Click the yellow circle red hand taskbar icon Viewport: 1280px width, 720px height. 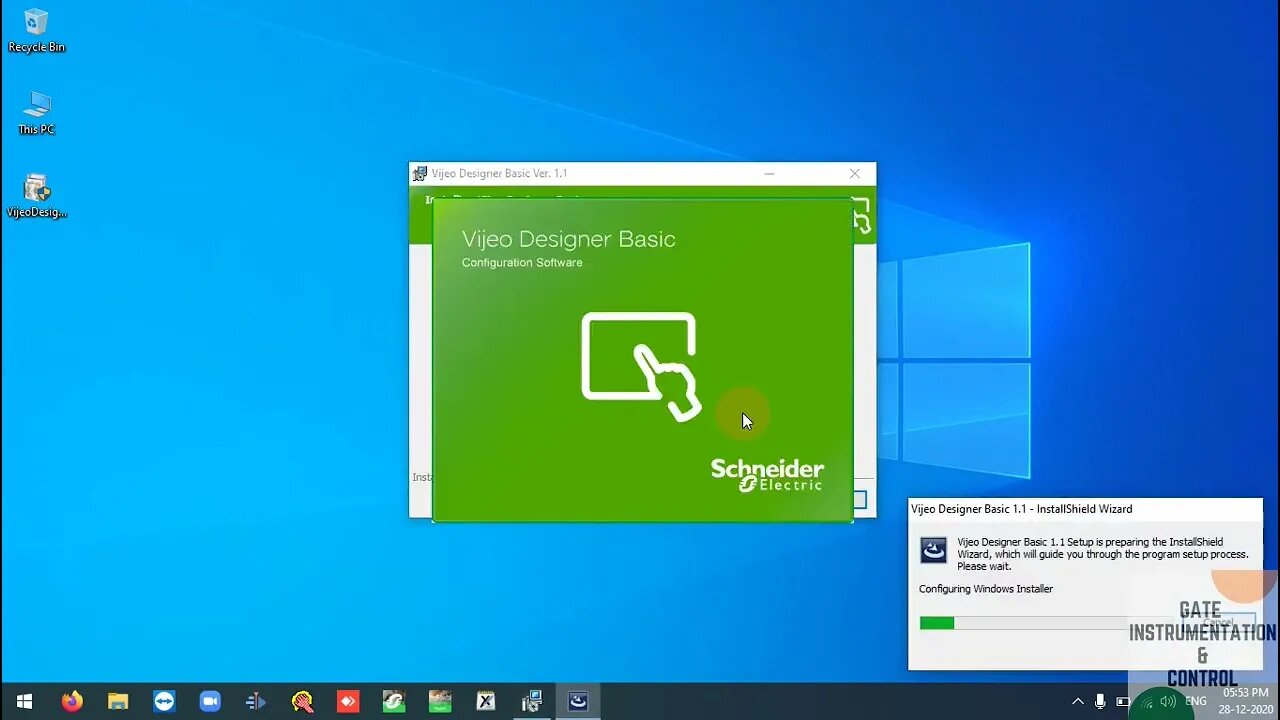pyautogui.click(x=302, y=701)
